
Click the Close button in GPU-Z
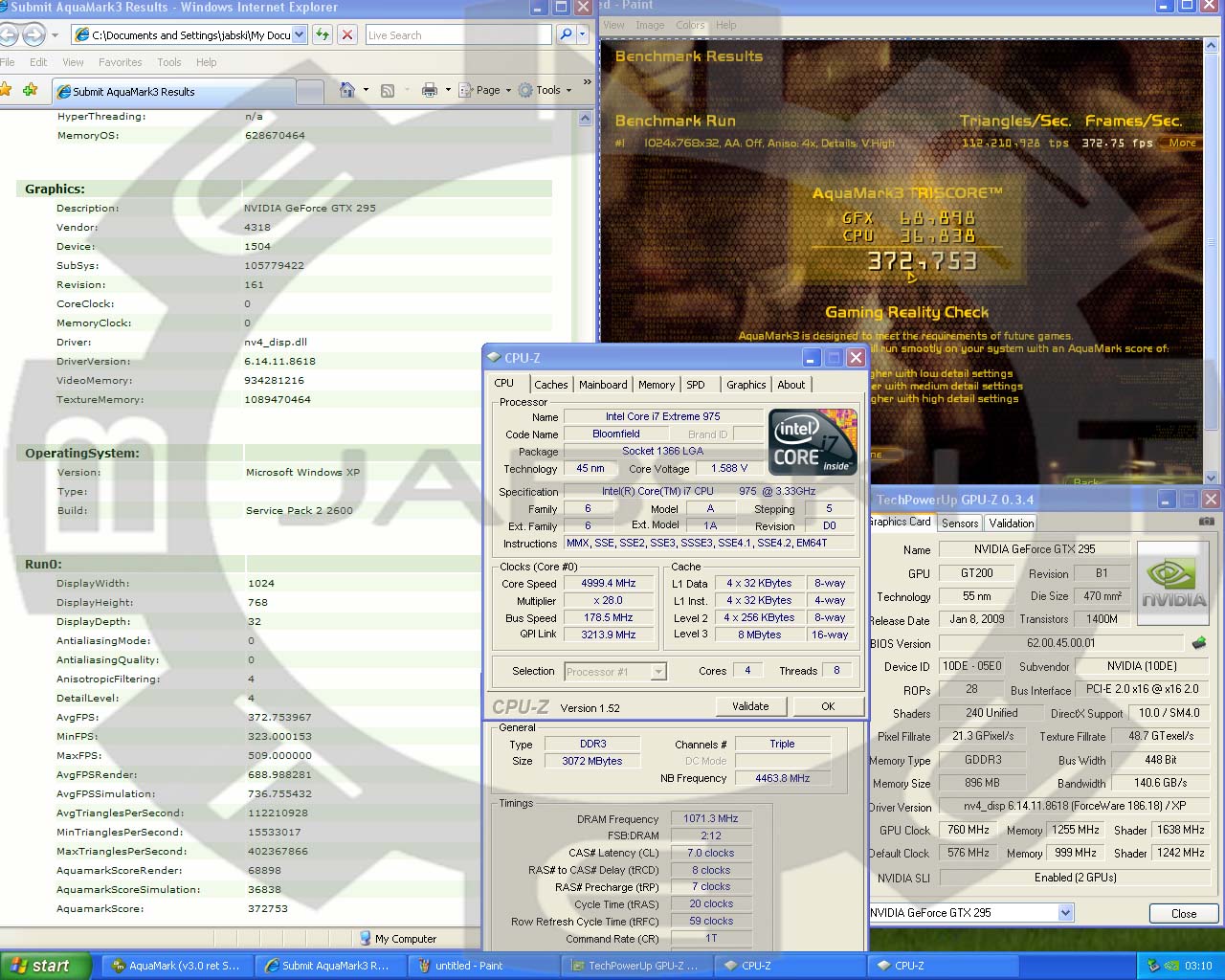[1184, 913]
